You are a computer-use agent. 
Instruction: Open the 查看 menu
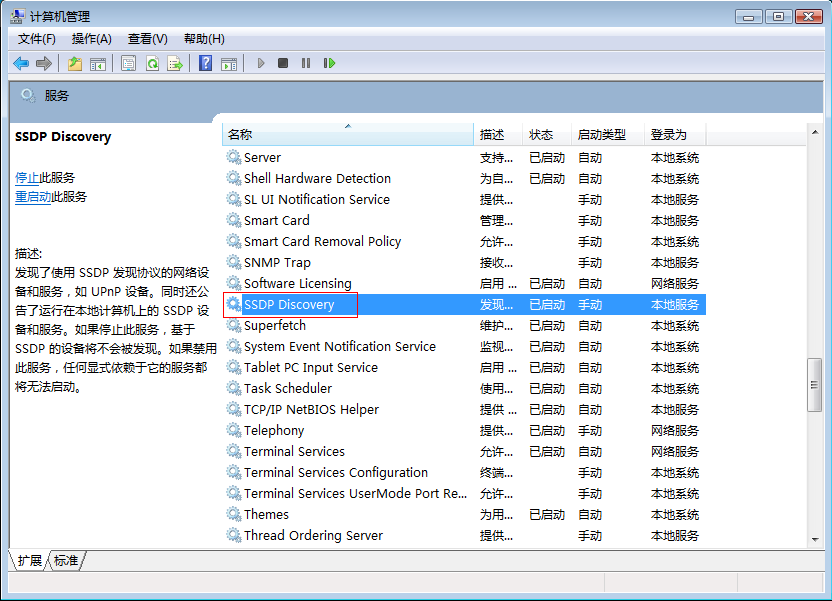click(146, 38)
